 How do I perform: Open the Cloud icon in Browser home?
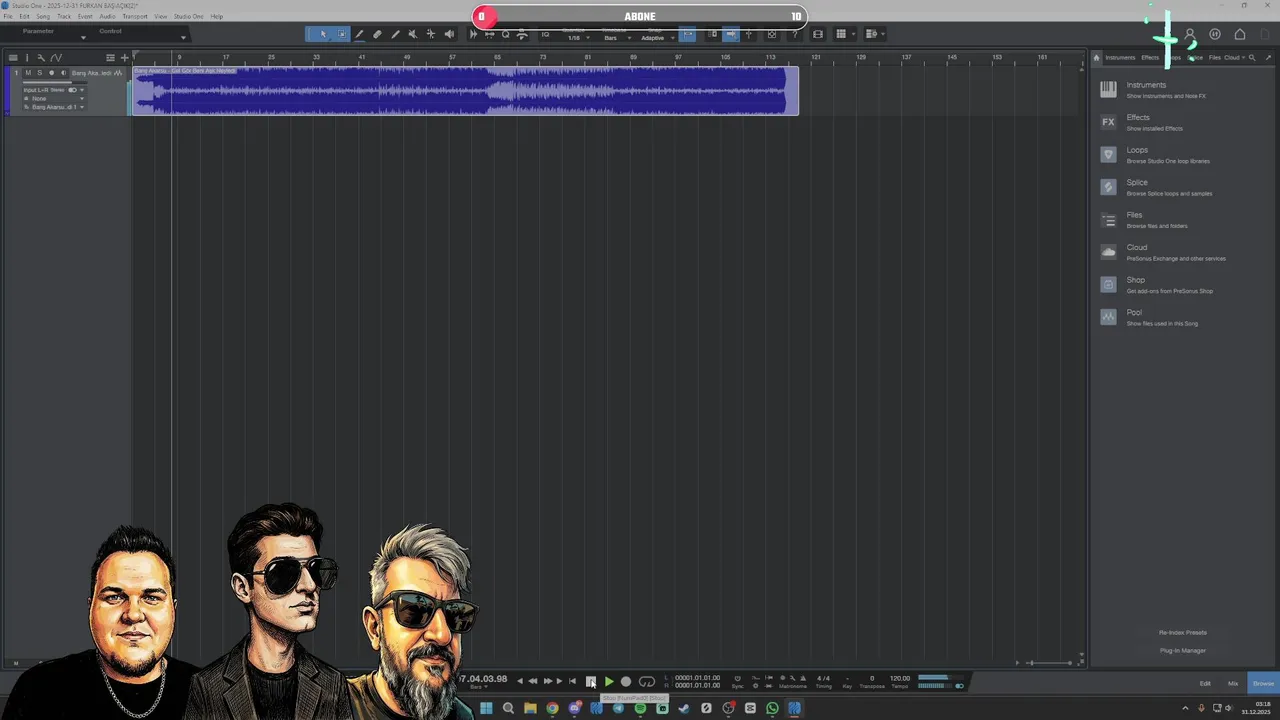(1108, 252)
